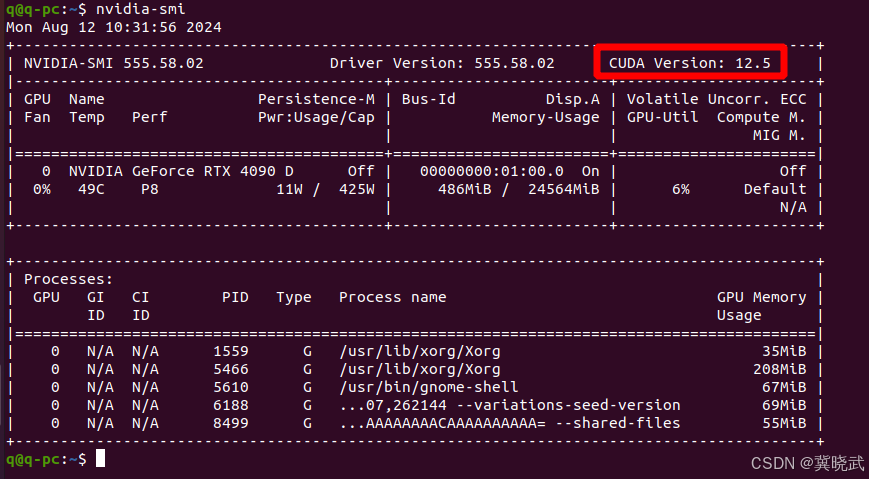Click the terminal cursor block
Image resolution: width=869 pixels, height=479 pixels.
(100, 459)
